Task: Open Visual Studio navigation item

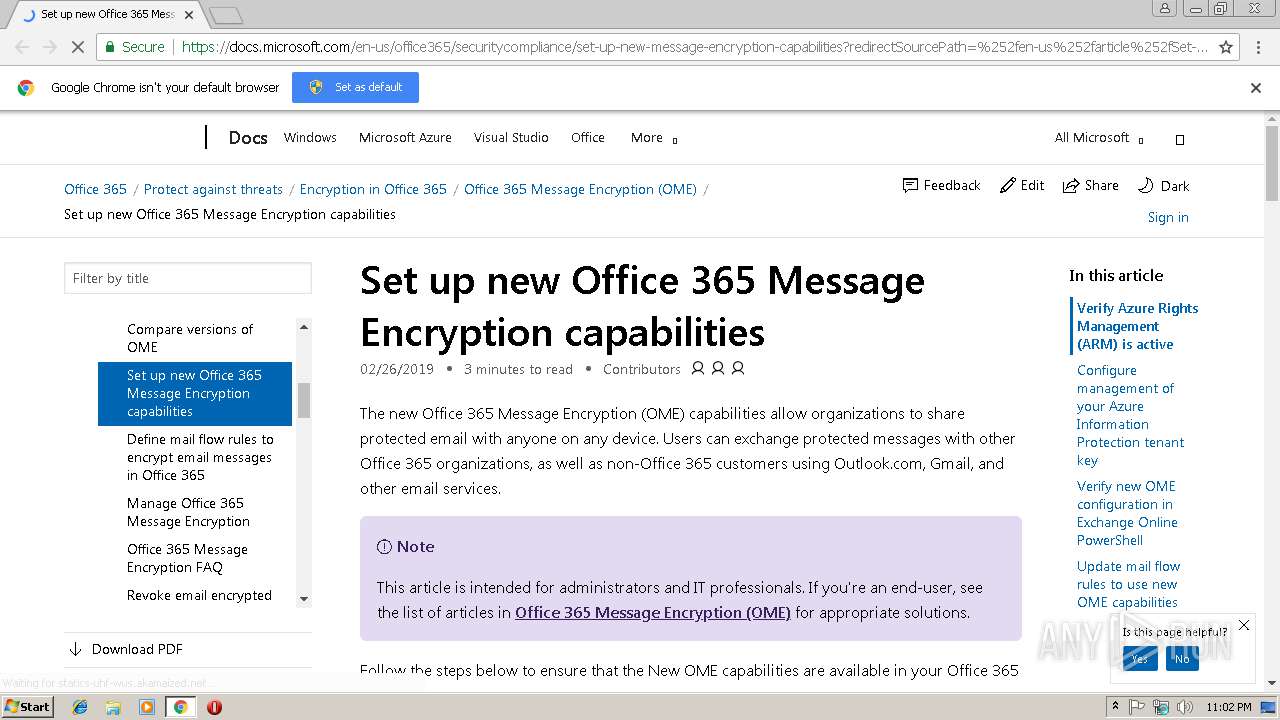Action: point(511,138)
